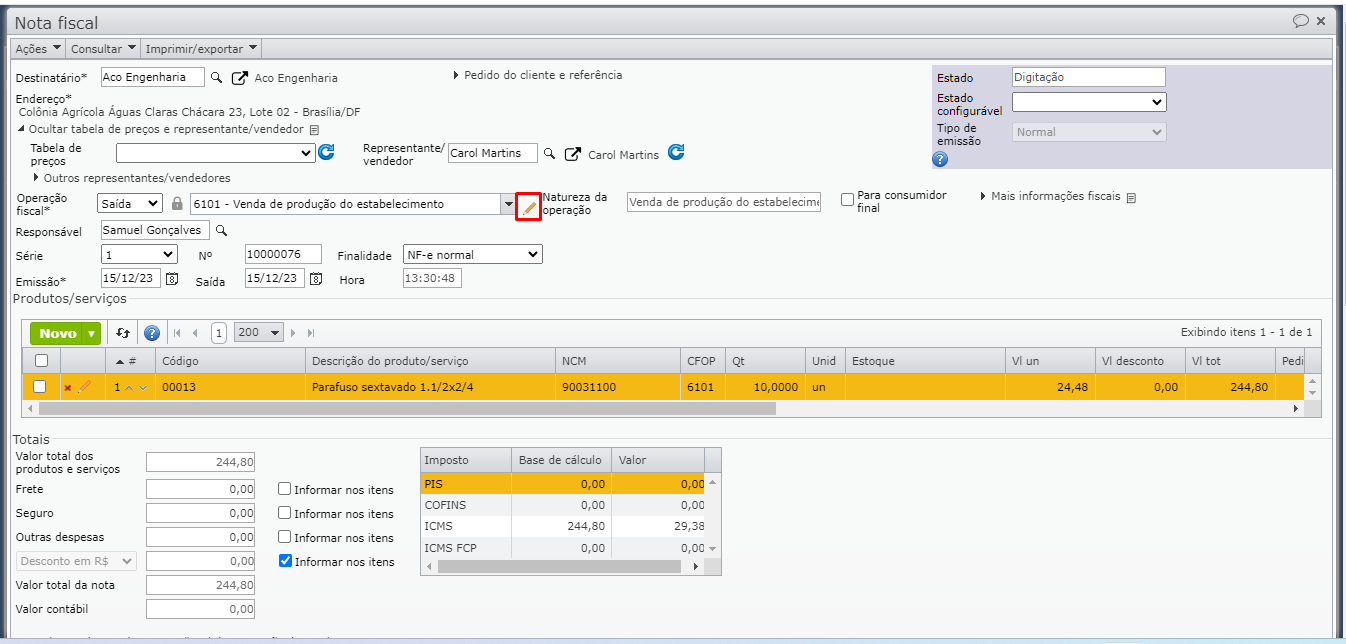
Task: Toggle Para consumidor final checkbox
Action: click(x=847, y=199)
